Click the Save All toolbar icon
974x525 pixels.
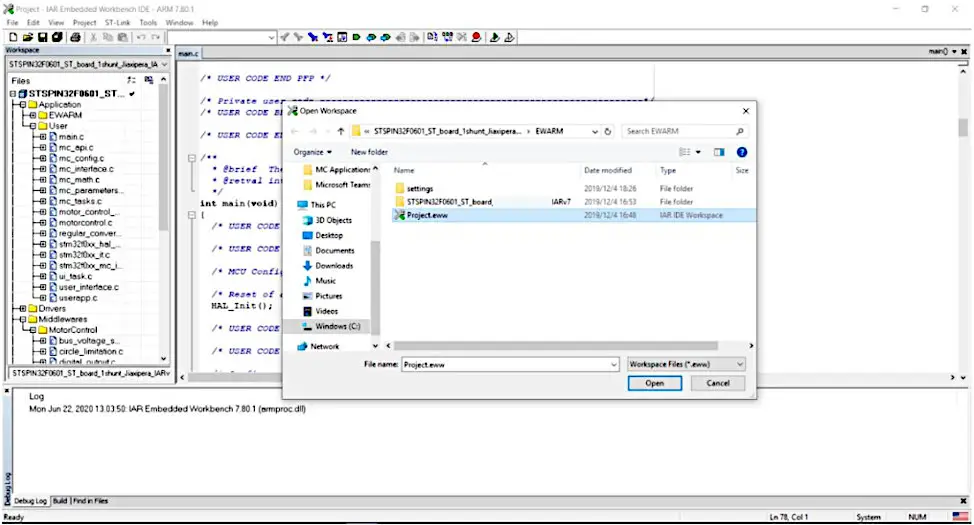[59, 37]
